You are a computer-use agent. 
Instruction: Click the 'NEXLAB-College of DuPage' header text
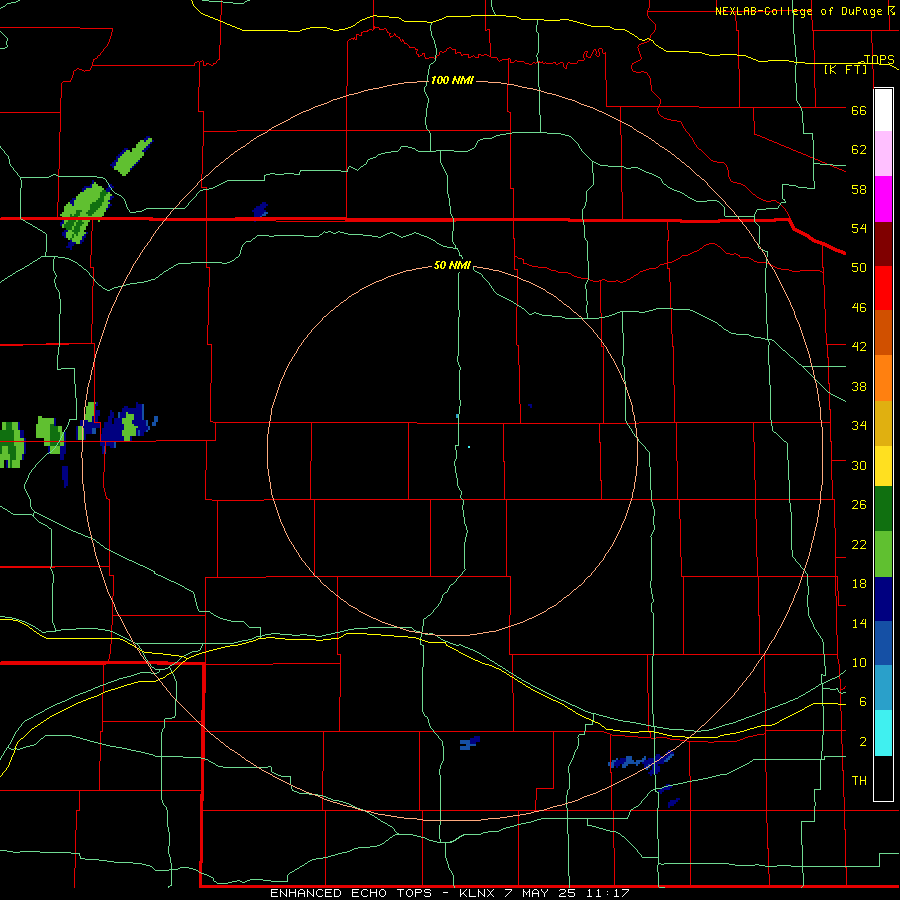(x=801, y=11)
